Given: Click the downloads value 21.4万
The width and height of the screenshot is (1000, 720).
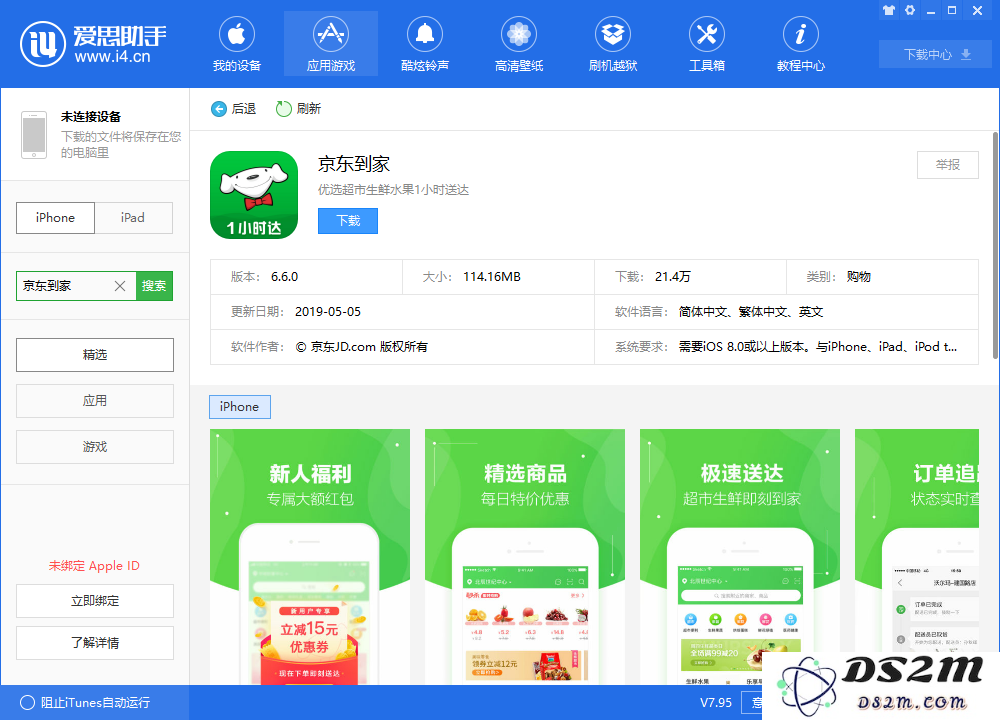Looking at the screenshot, I should pyautogui.click(x=673, y=277).
